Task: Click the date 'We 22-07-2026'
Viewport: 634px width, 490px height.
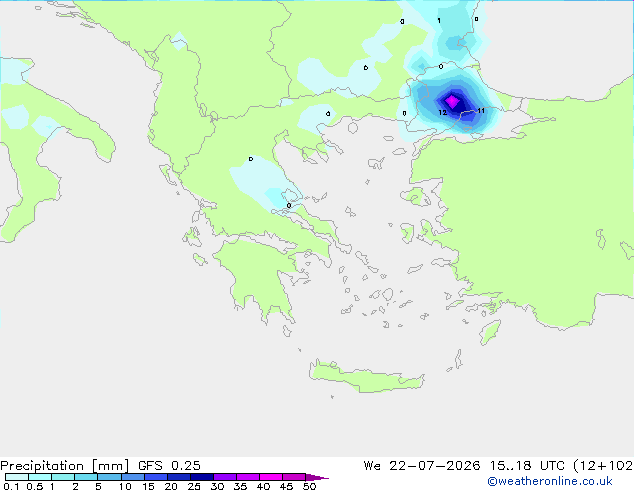Action: point(422,466)
